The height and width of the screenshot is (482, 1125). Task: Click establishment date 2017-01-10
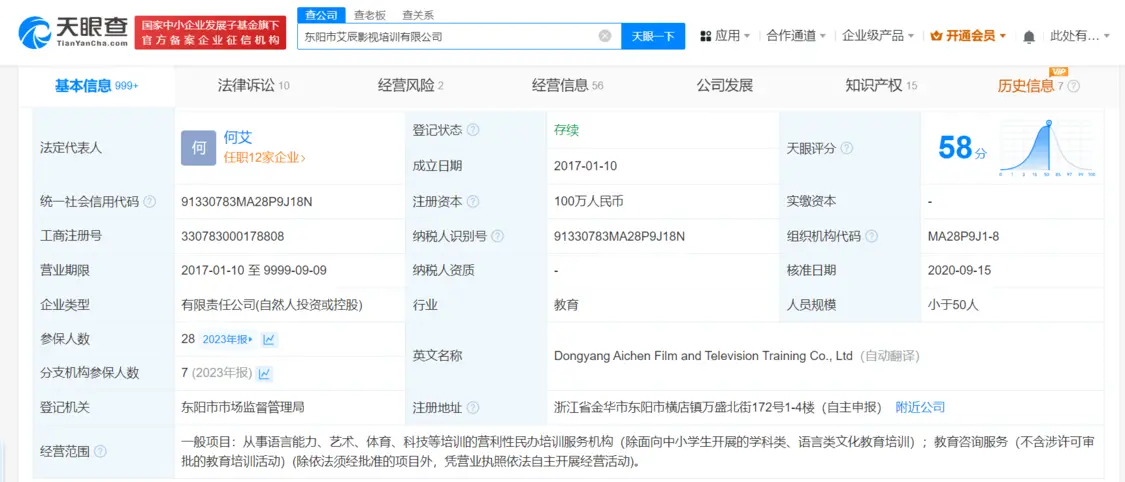(x=585, y=166)
